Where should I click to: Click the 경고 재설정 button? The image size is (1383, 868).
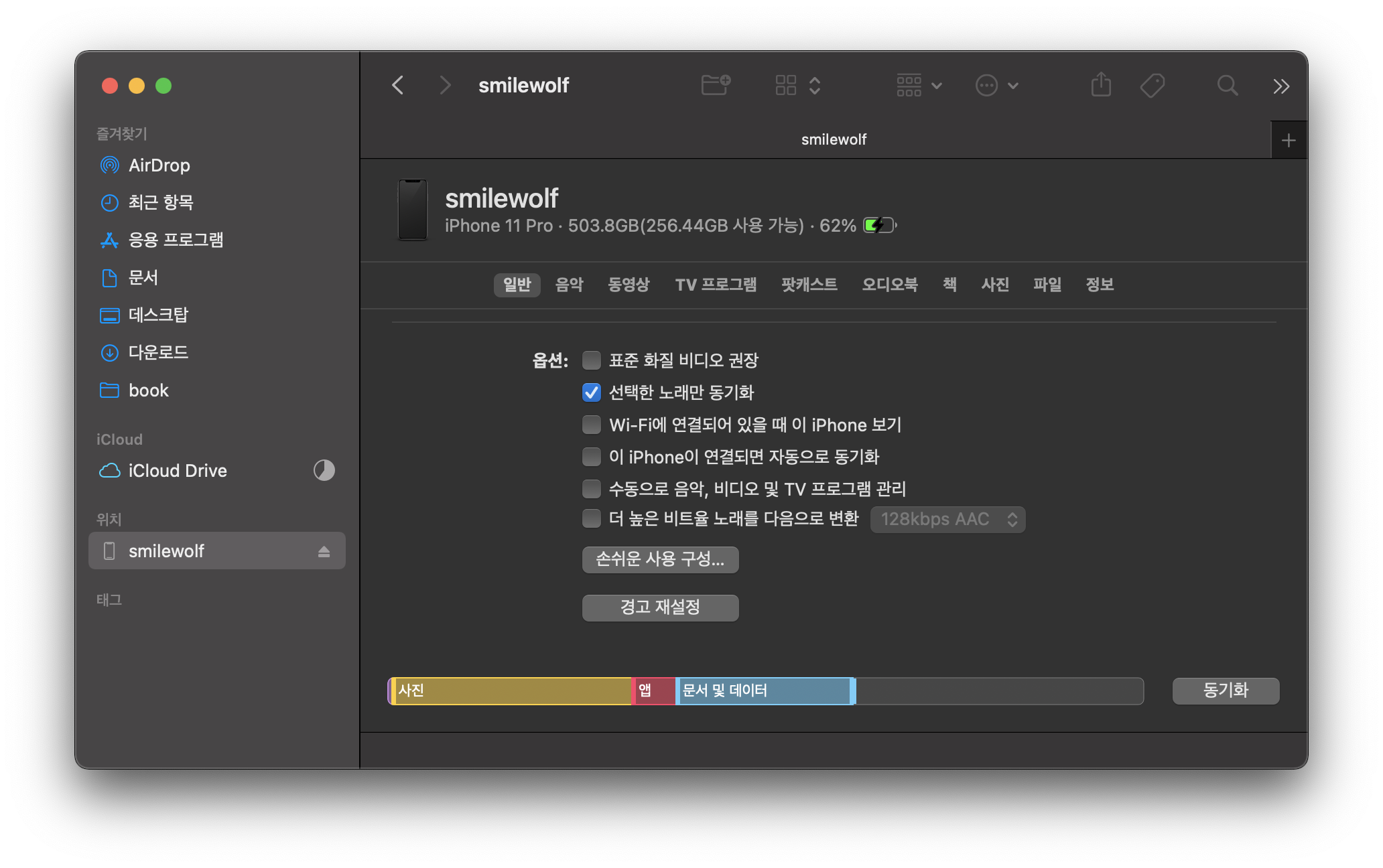pos(660,607)
